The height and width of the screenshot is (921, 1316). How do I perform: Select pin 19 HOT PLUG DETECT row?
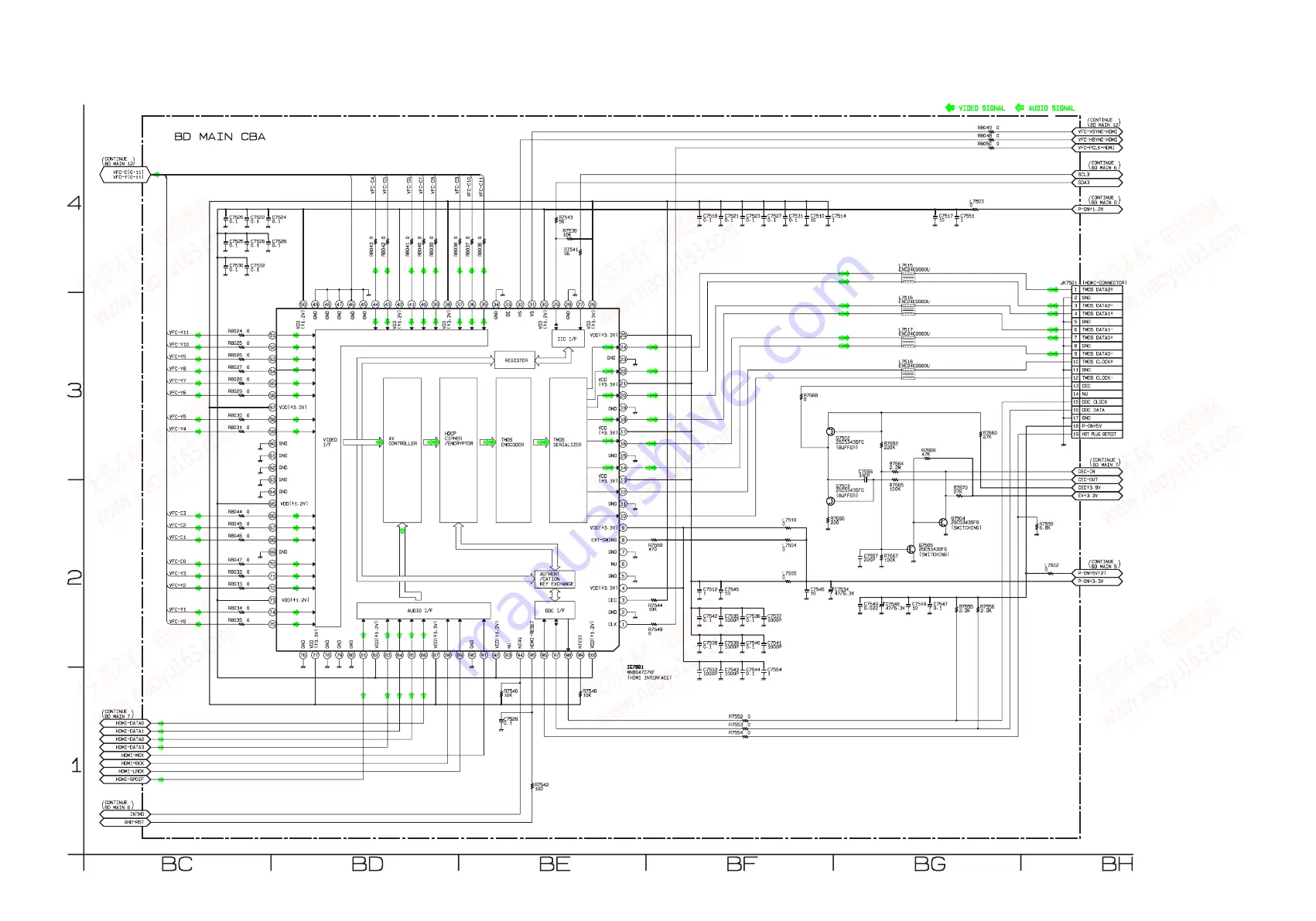(1097, 434)
